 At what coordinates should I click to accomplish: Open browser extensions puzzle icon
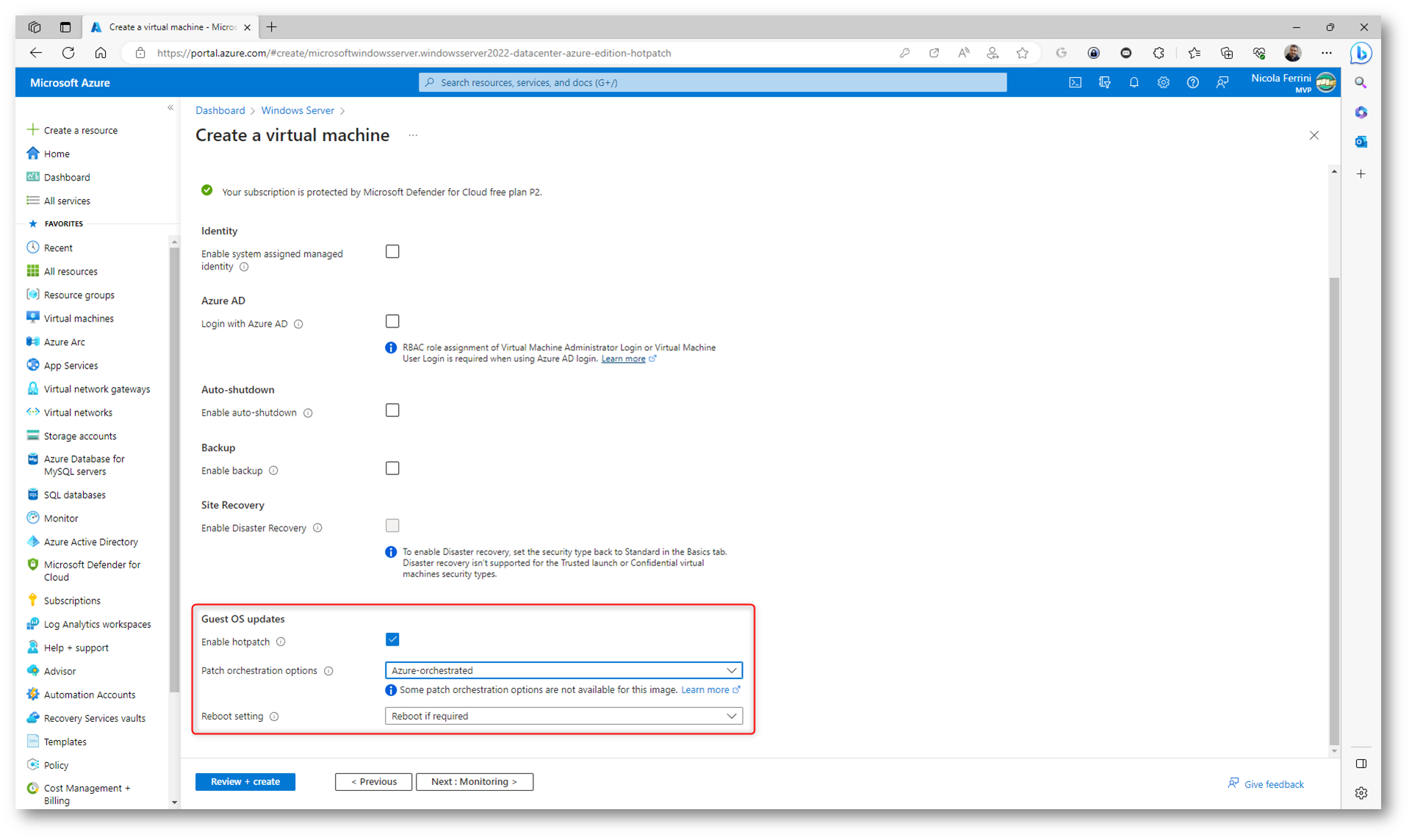click(1159, 53)
